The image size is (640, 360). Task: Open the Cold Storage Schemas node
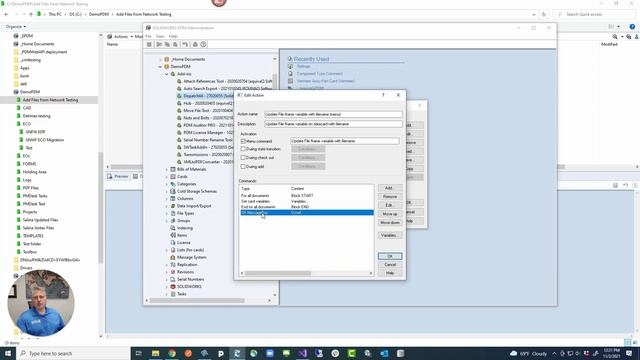[197, 191]
